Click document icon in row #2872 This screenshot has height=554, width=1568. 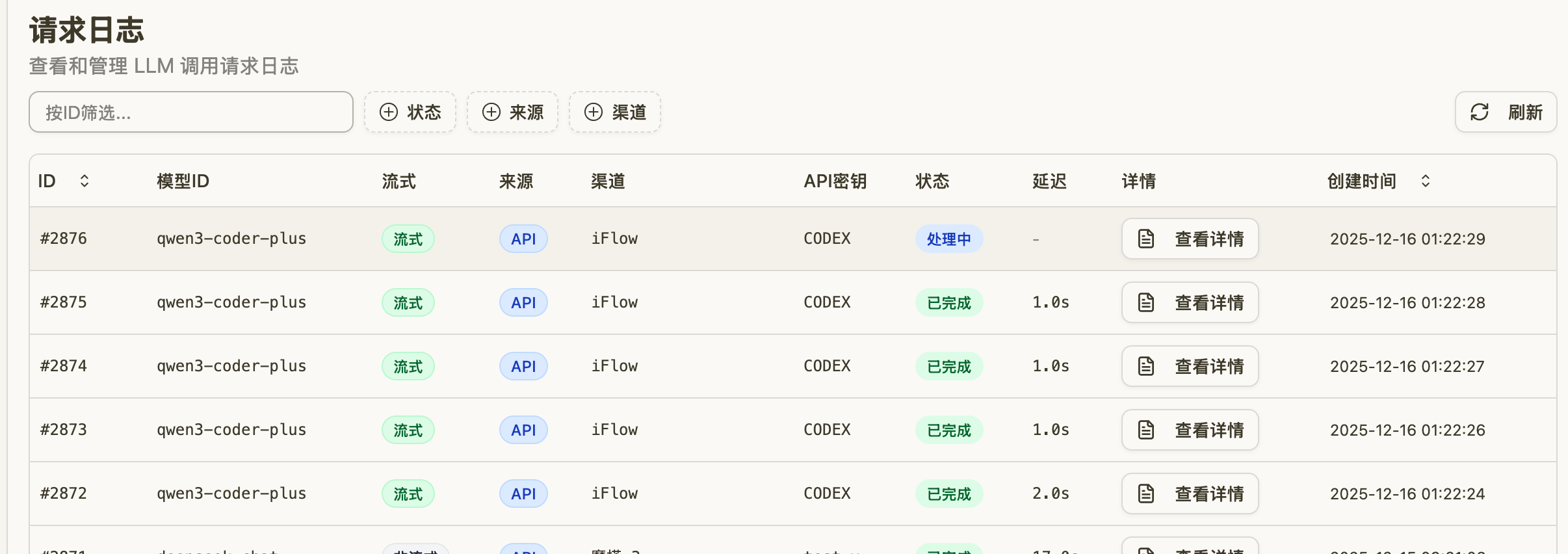[x=1146, y=494]
